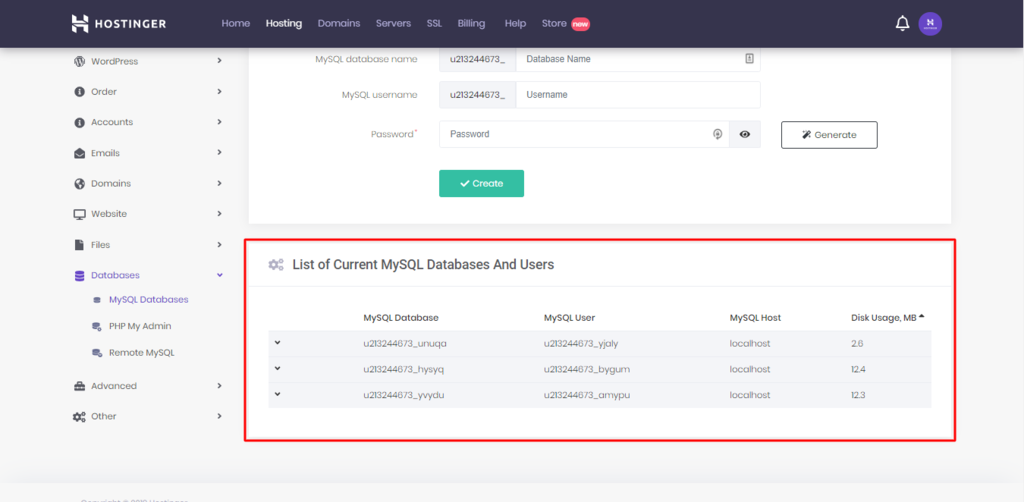The height and width of the screenshot is (502, 1024).
Task: Click the PHP My Admin small icon
Action: [97, 326]
